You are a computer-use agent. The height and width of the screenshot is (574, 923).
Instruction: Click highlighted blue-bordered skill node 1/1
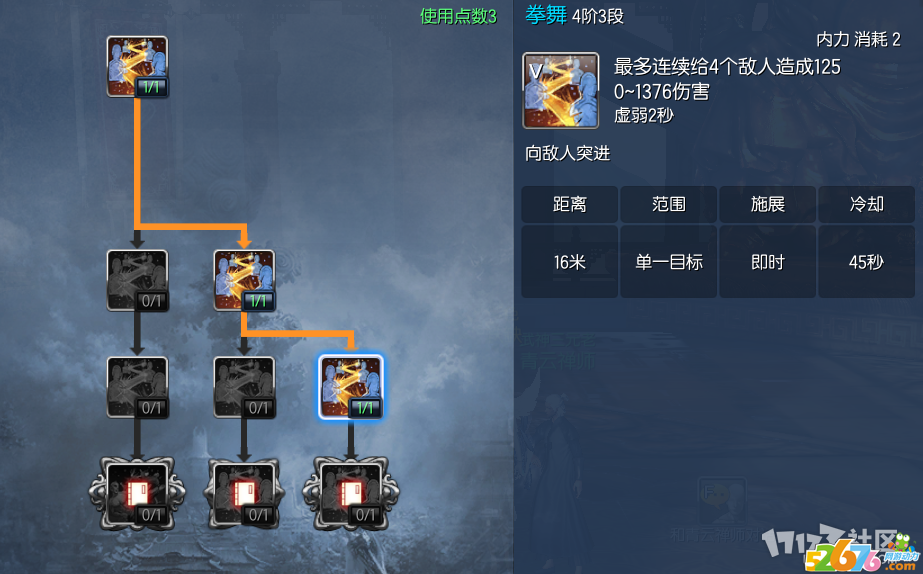(x=351, y=387)
